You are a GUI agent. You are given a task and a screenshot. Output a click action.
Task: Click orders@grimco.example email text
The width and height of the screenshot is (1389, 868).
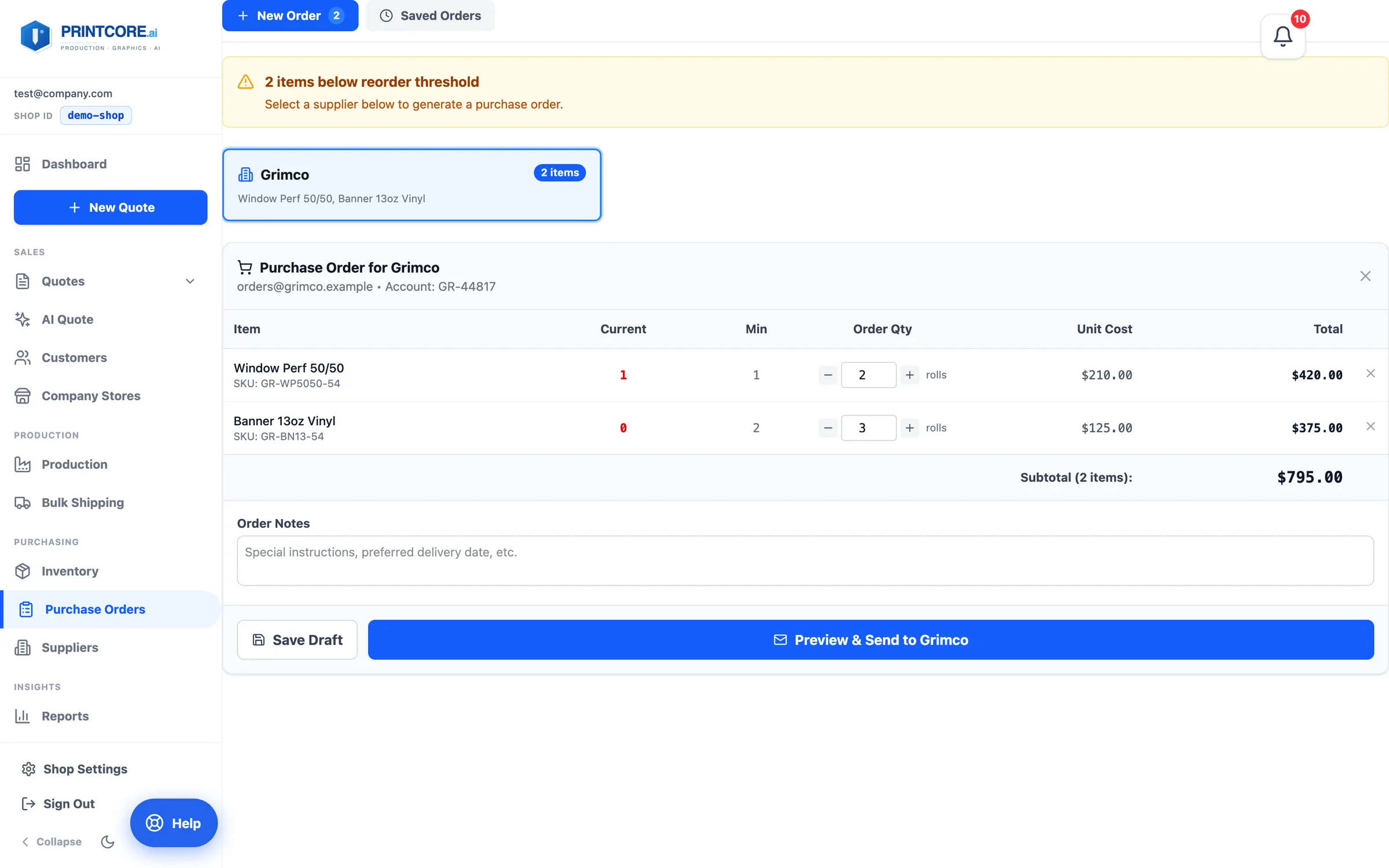pyautogui.click(x=305, y=286)
